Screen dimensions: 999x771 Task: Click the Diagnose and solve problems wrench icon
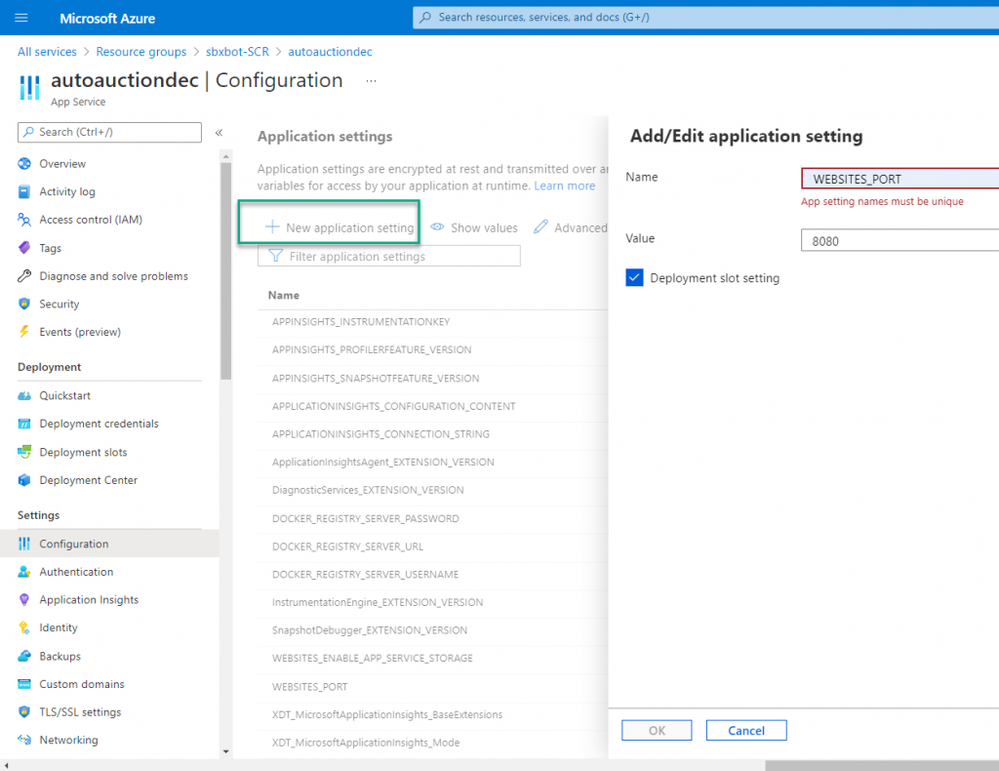pyautogui.click(x=24, y=276)
